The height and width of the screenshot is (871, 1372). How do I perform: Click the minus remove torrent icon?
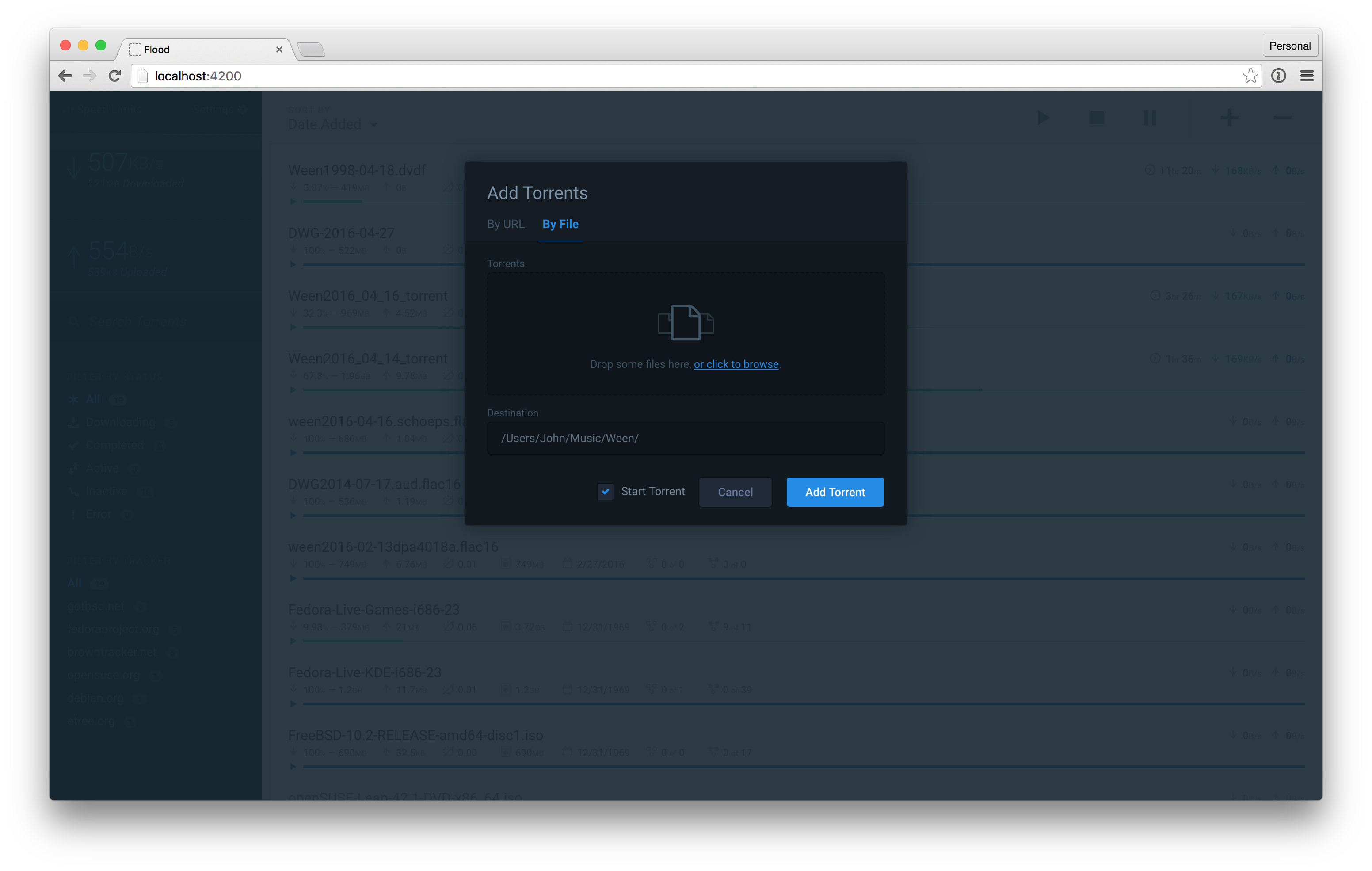tap(1282, 118)
